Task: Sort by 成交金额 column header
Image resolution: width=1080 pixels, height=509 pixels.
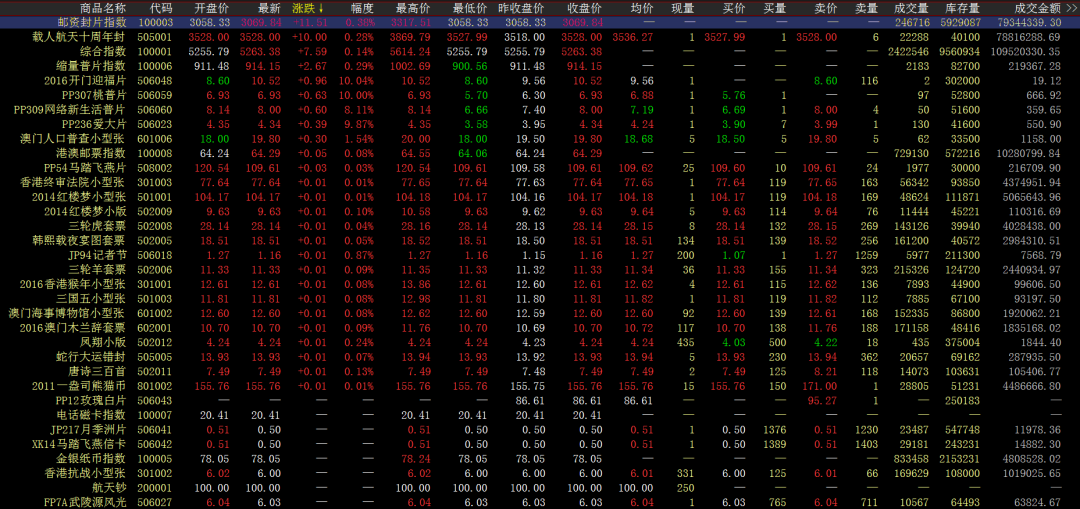Action: [1038, 8]
